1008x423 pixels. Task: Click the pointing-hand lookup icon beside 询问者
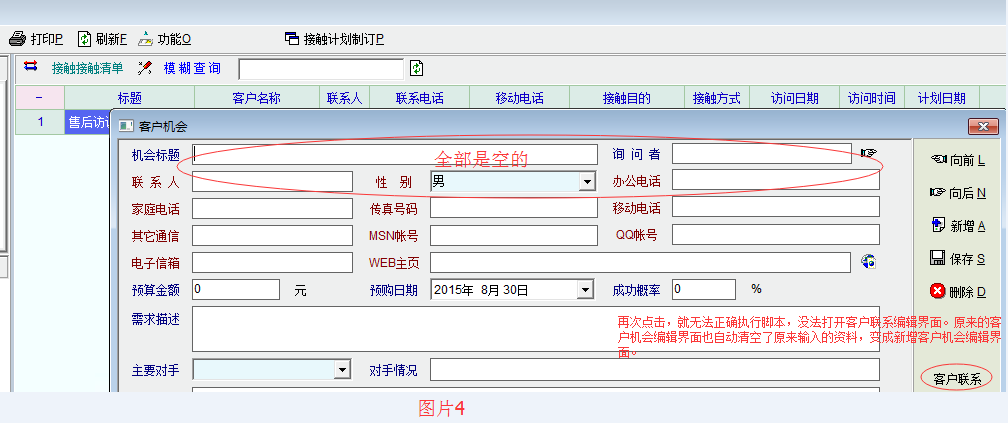click(868, 154)
